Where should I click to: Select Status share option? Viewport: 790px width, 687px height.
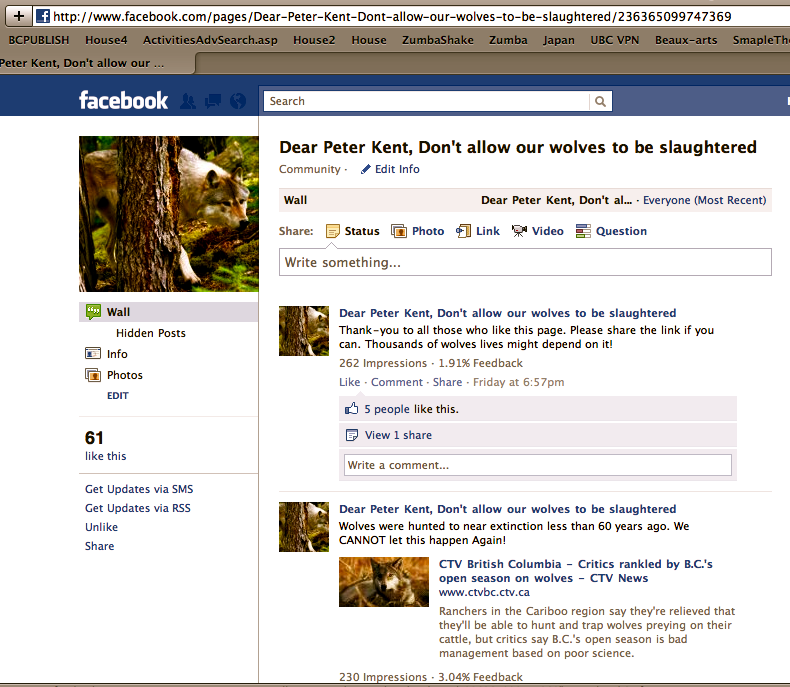click(x=362, y=231)
